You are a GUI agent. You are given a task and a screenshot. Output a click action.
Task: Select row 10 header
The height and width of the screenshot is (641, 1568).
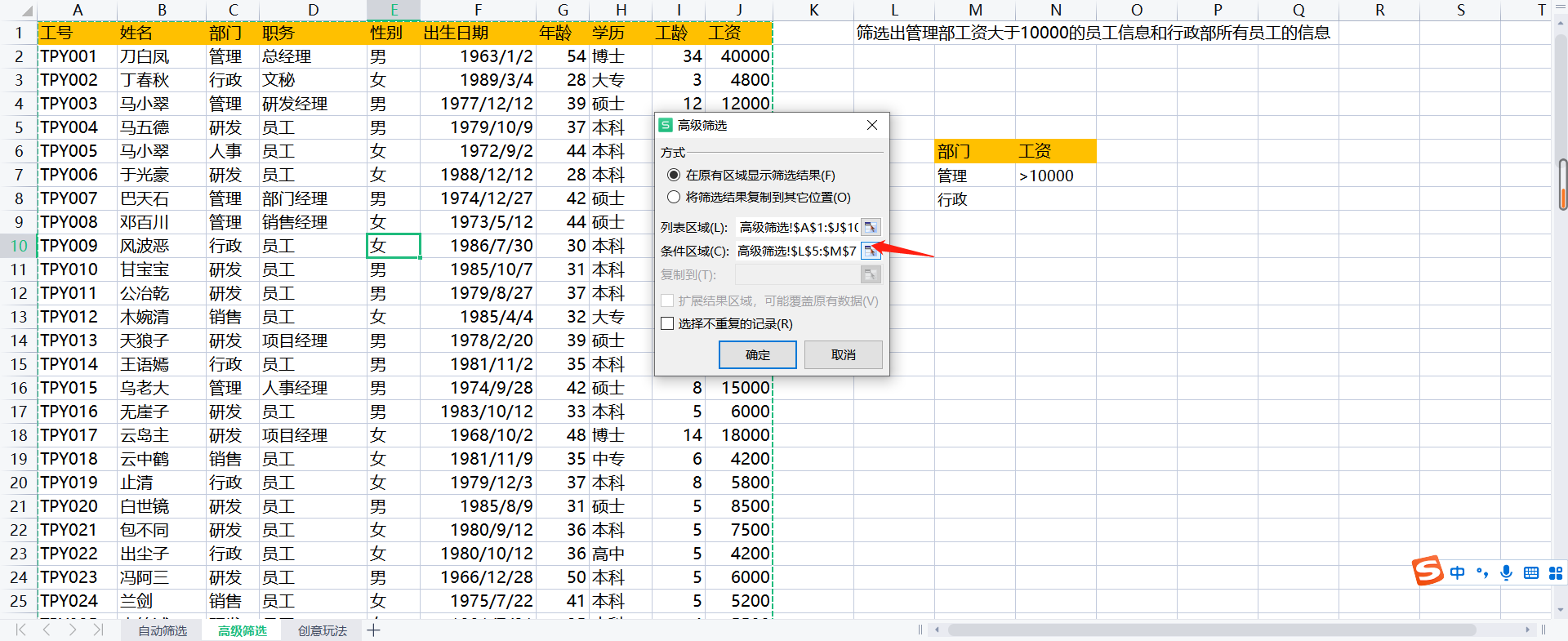pos(18,246)
